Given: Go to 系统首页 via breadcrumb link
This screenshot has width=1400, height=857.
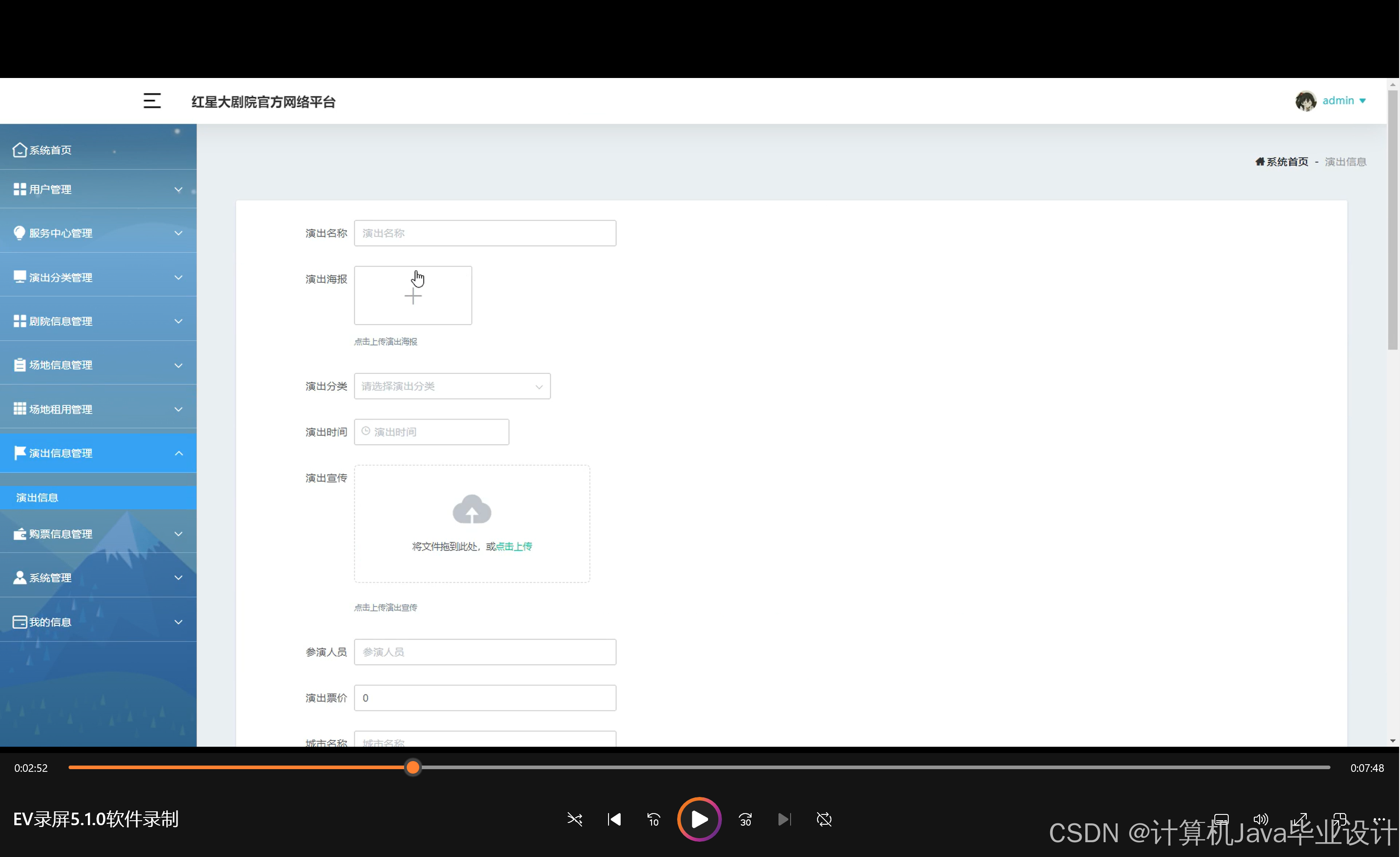Looking at the screenshot, I should coord(1287,162).
